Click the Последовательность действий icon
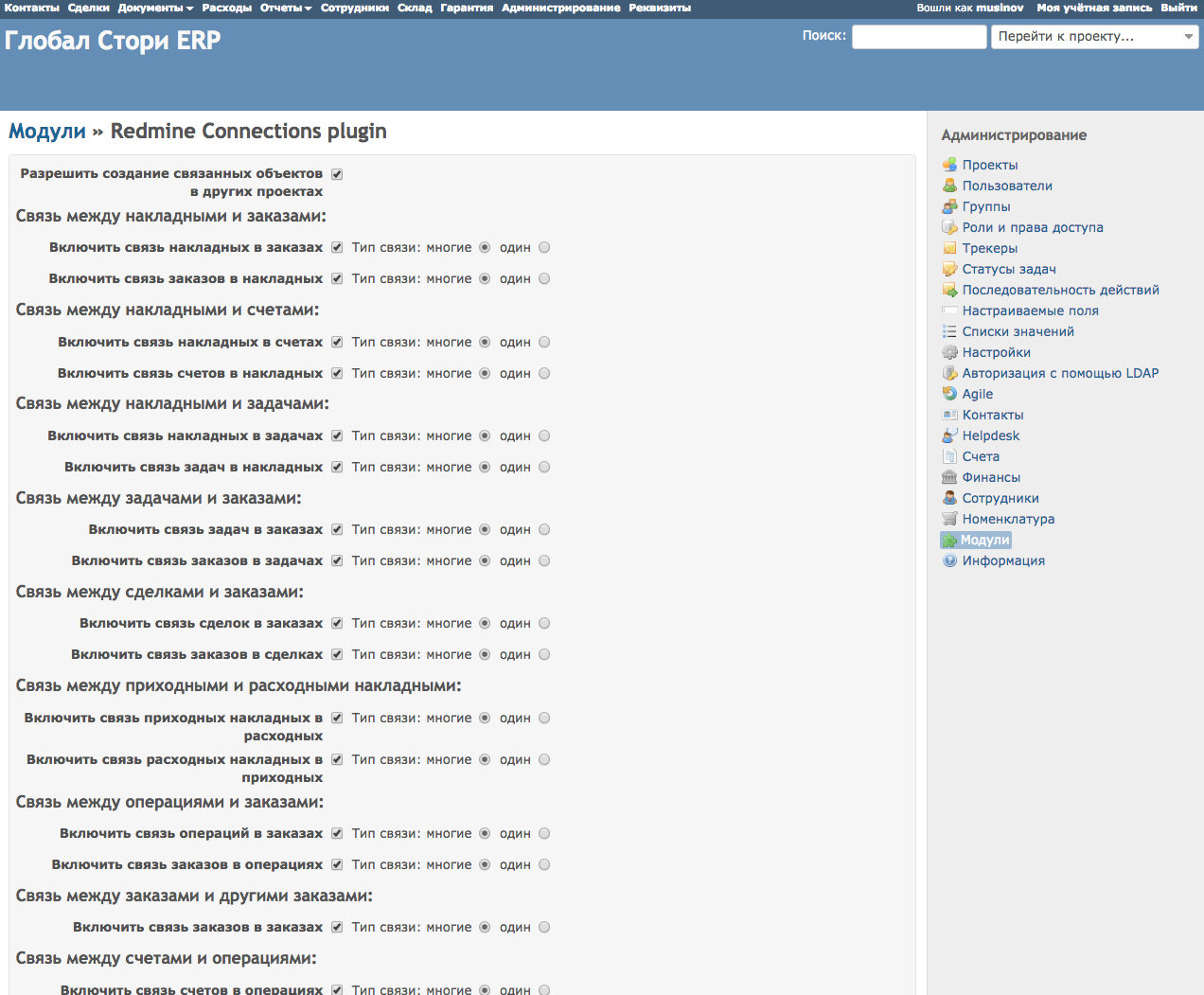1204x995 pixels. (x=949, y=290)
